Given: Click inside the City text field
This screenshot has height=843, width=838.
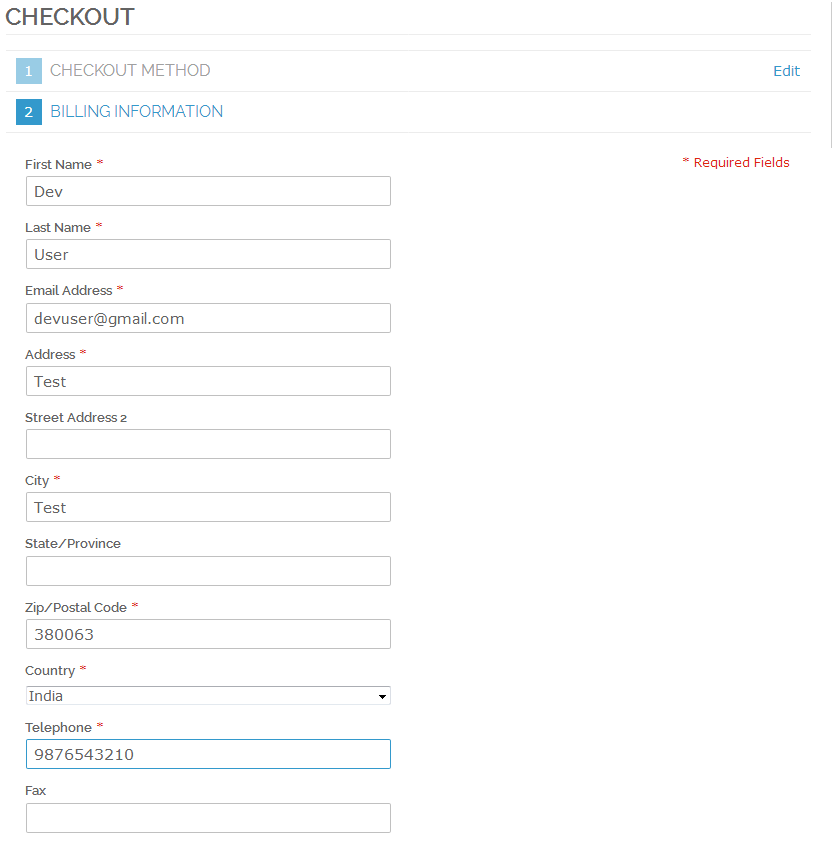Looking at the screenshot, I should (x=208, y=507).
